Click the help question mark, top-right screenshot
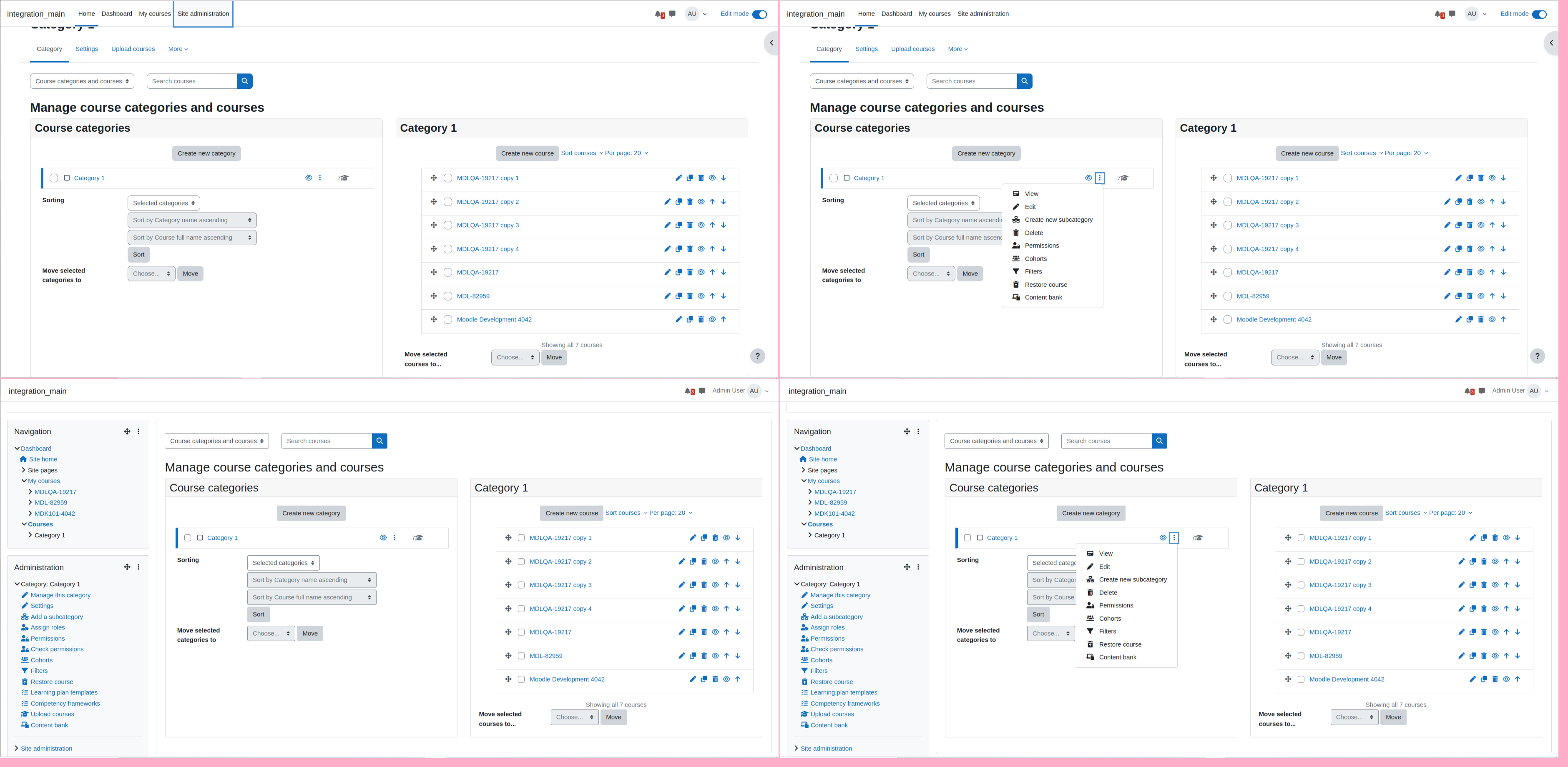The height and width of the screenshot is (767, 1568). tap(1538, 356)
